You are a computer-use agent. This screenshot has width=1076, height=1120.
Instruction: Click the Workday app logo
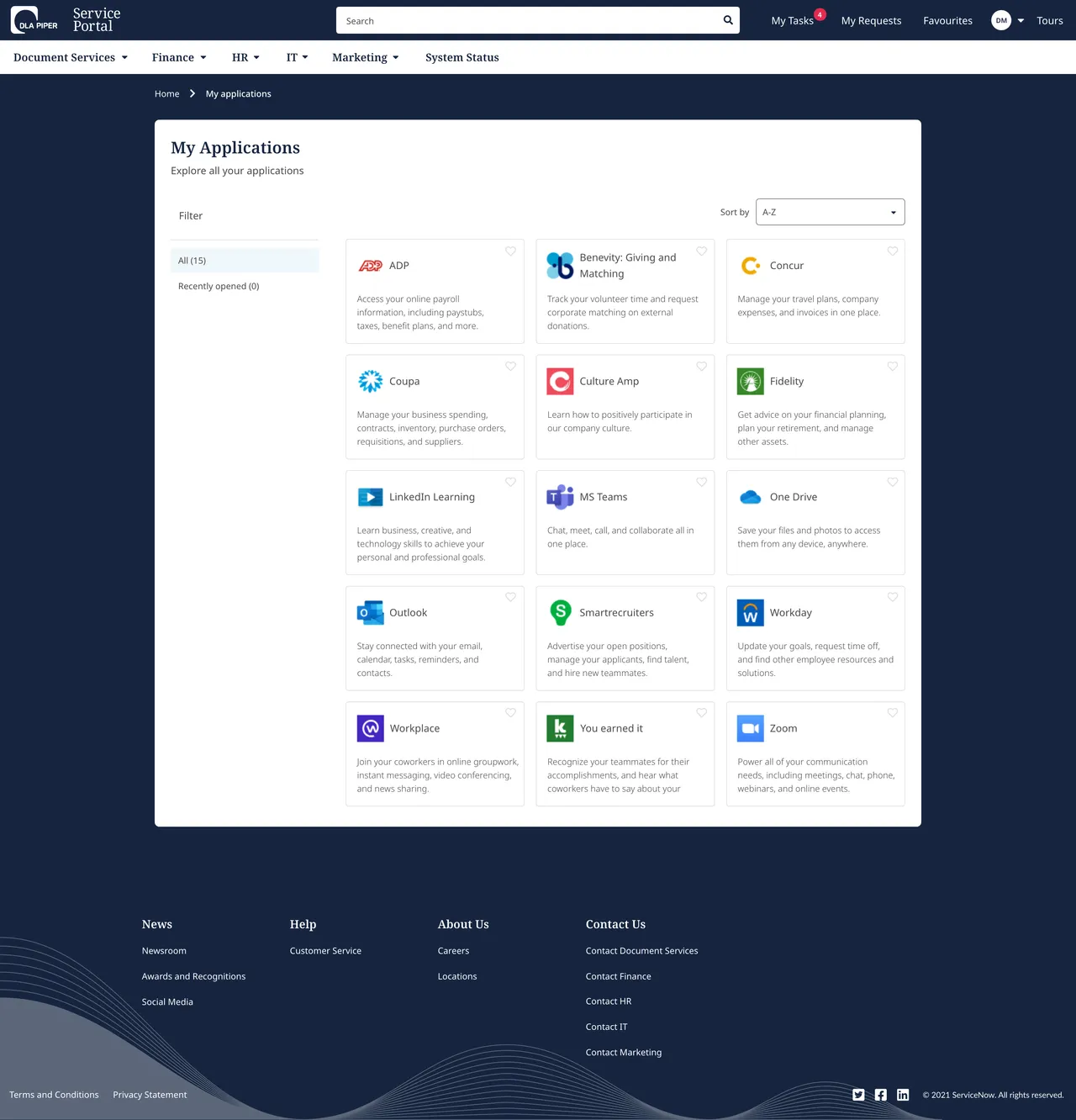pos(750,613)
